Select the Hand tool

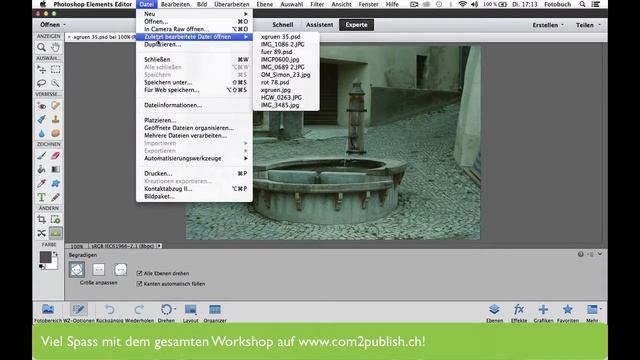pos(56,47)
